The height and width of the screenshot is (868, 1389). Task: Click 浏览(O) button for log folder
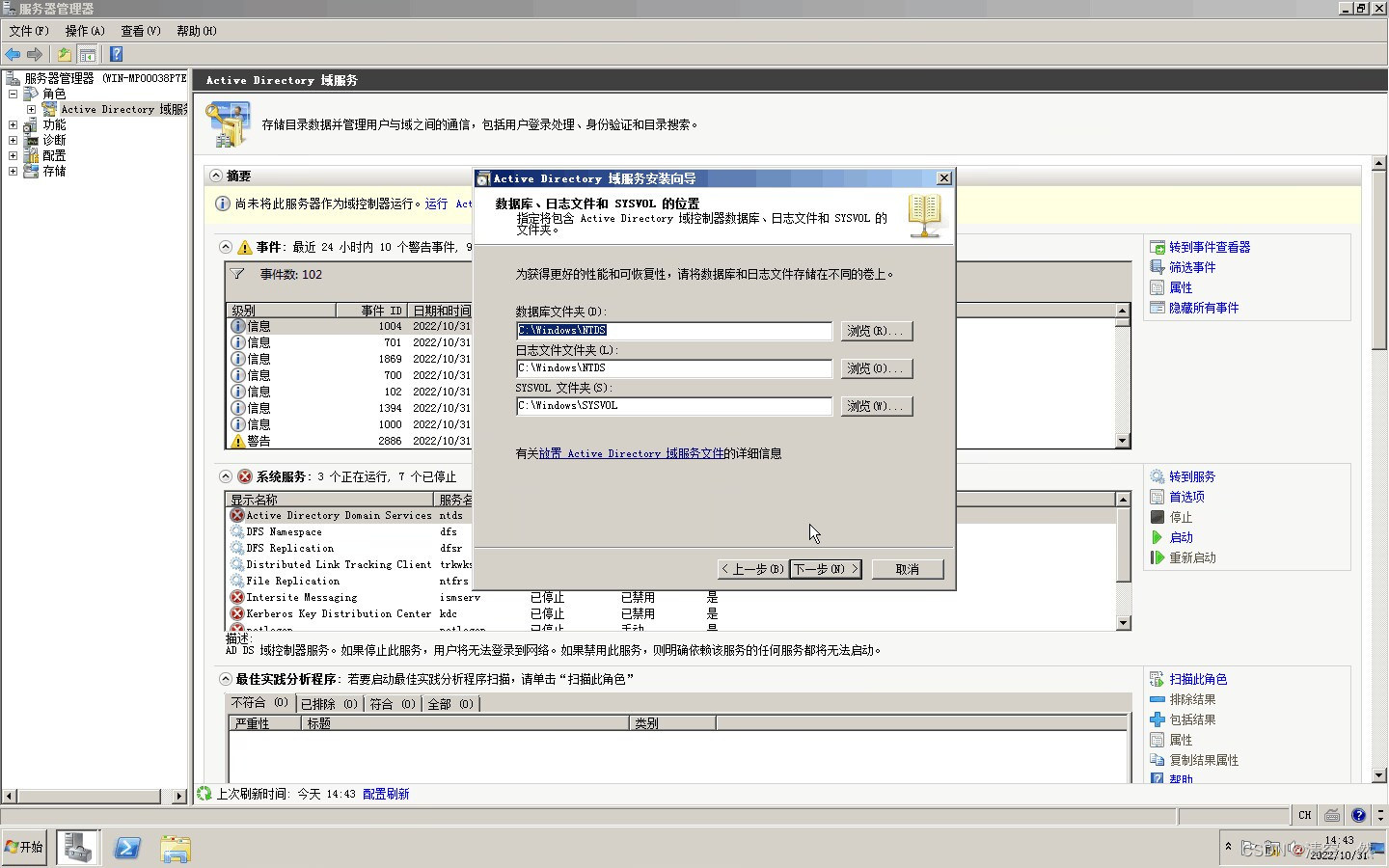pyautogui.click(x=876, y=368)
